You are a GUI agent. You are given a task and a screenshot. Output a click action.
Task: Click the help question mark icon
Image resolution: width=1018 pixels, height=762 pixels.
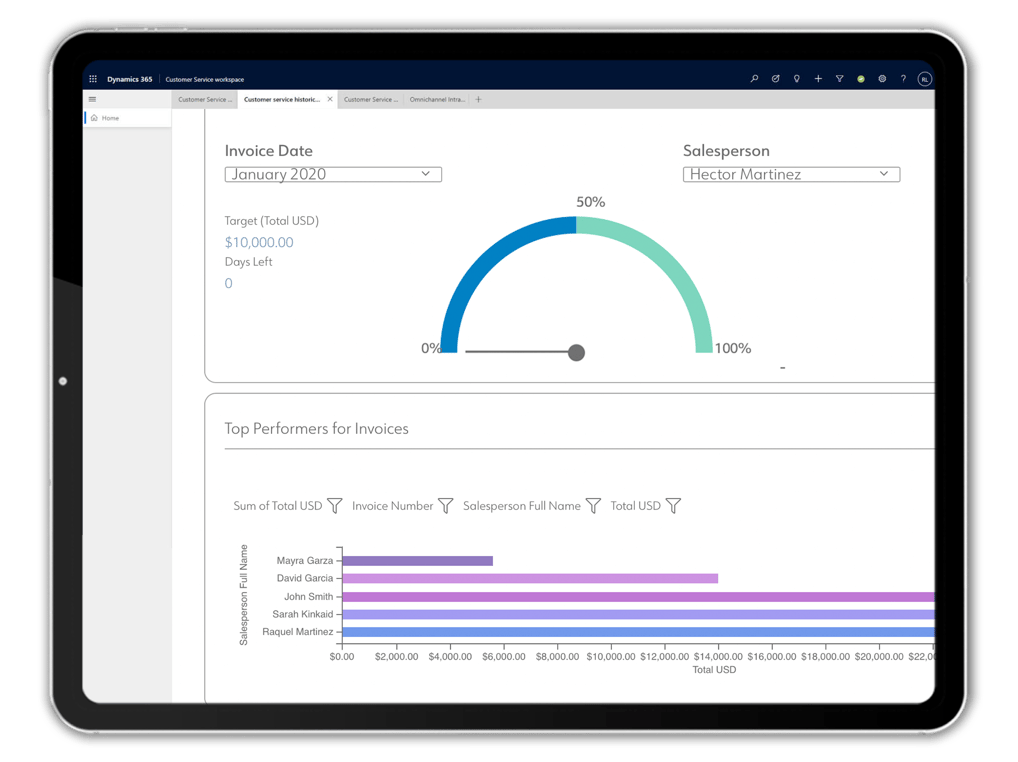[x=903, y=79]
